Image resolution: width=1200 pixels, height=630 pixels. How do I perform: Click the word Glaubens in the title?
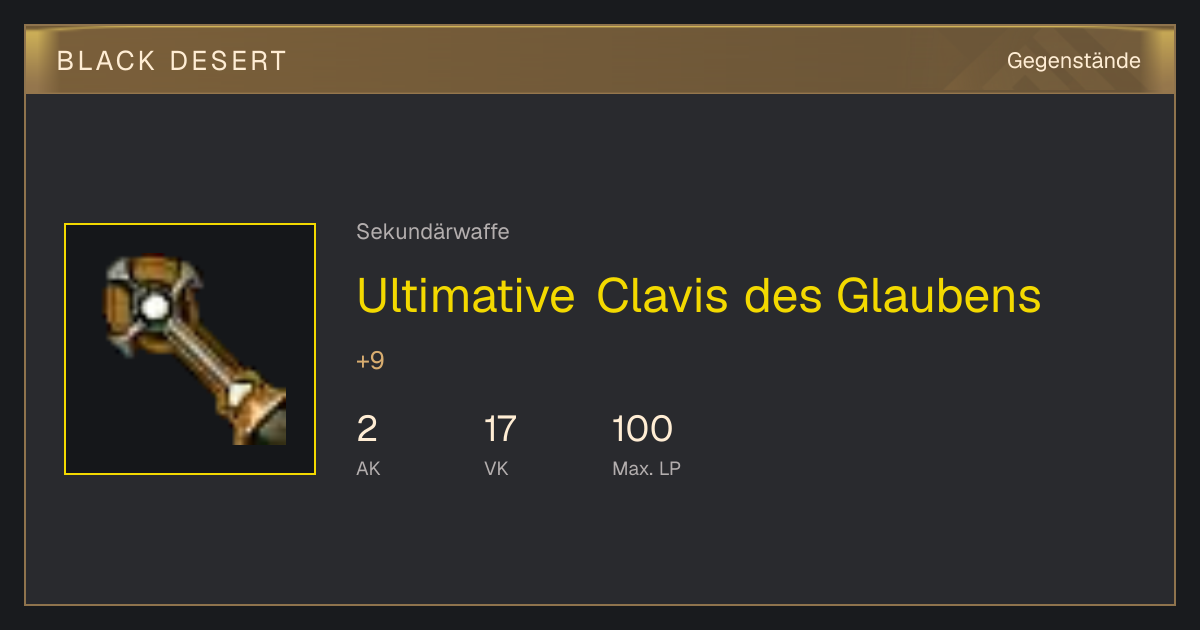coord(938,295)
